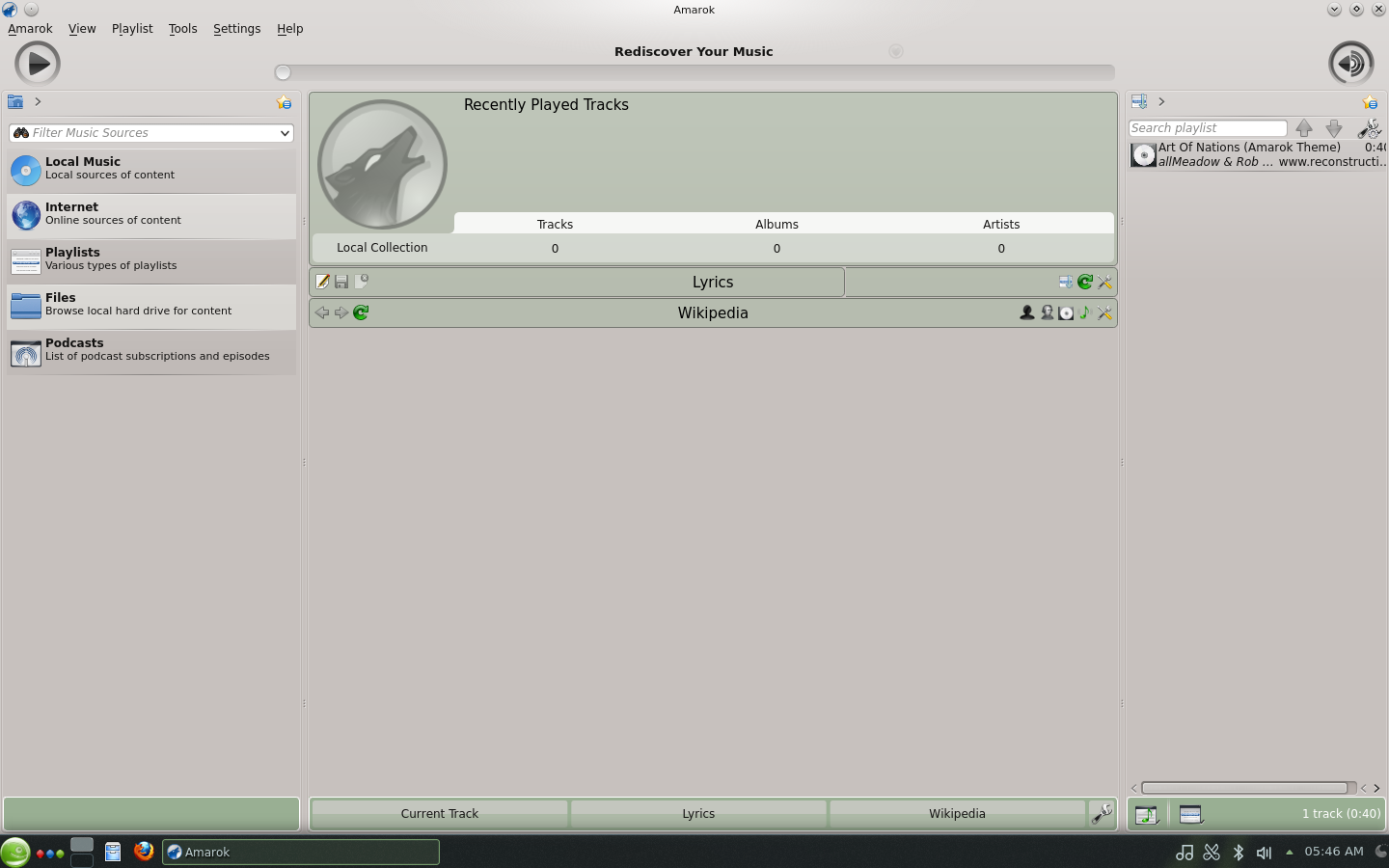Open the Help menu

tap(289, 29)
